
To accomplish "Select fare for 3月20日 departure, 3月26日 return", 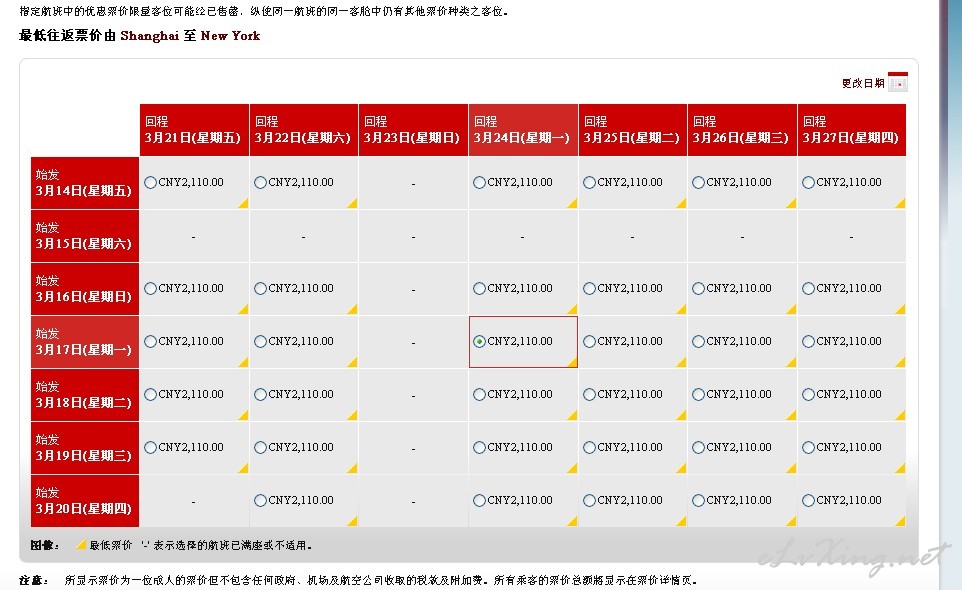I will coord(698,500).
